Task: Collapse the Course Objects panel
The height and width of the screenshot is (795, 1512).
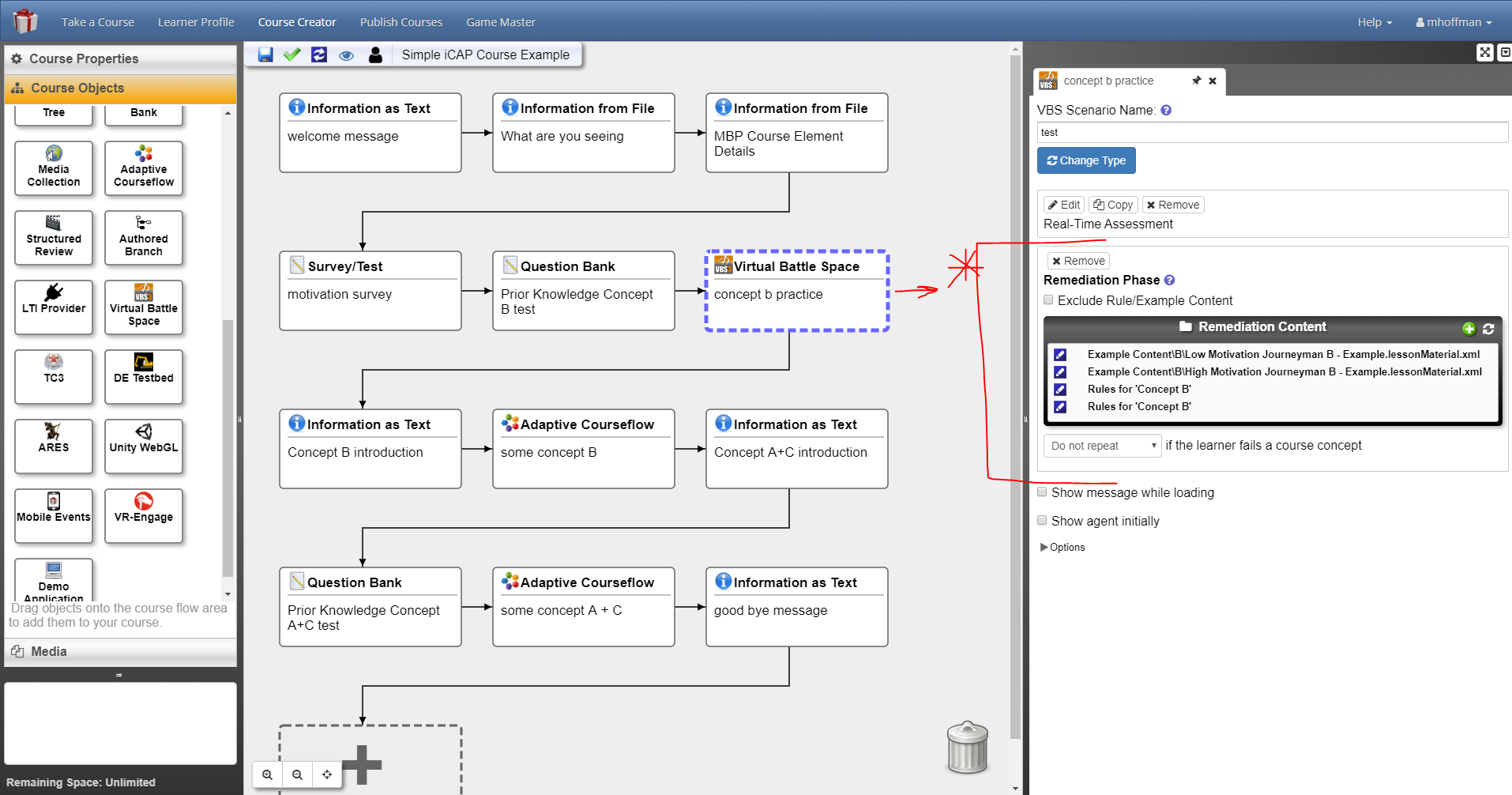Action: click(120, 88)
